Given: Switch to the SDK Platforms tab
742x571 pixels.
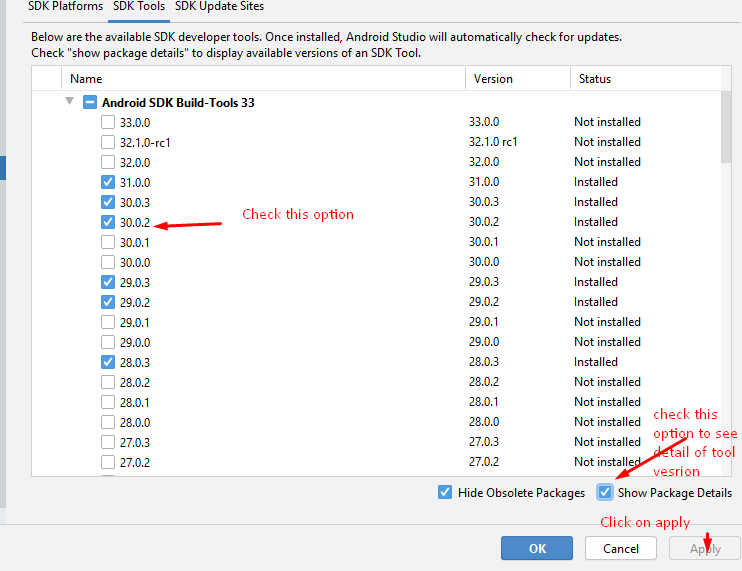Looking at the screenshot, I should point(65,7).
